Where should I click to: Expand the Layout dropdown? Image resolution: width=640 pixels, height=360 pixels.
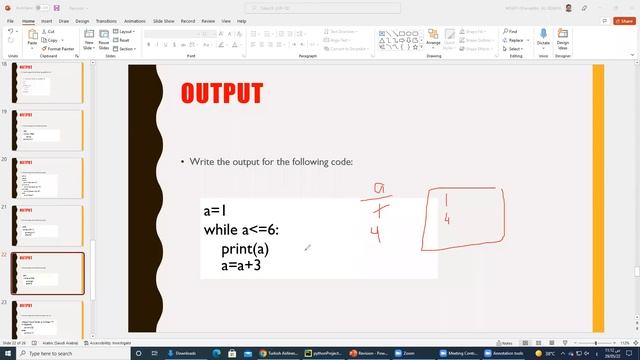124,31
